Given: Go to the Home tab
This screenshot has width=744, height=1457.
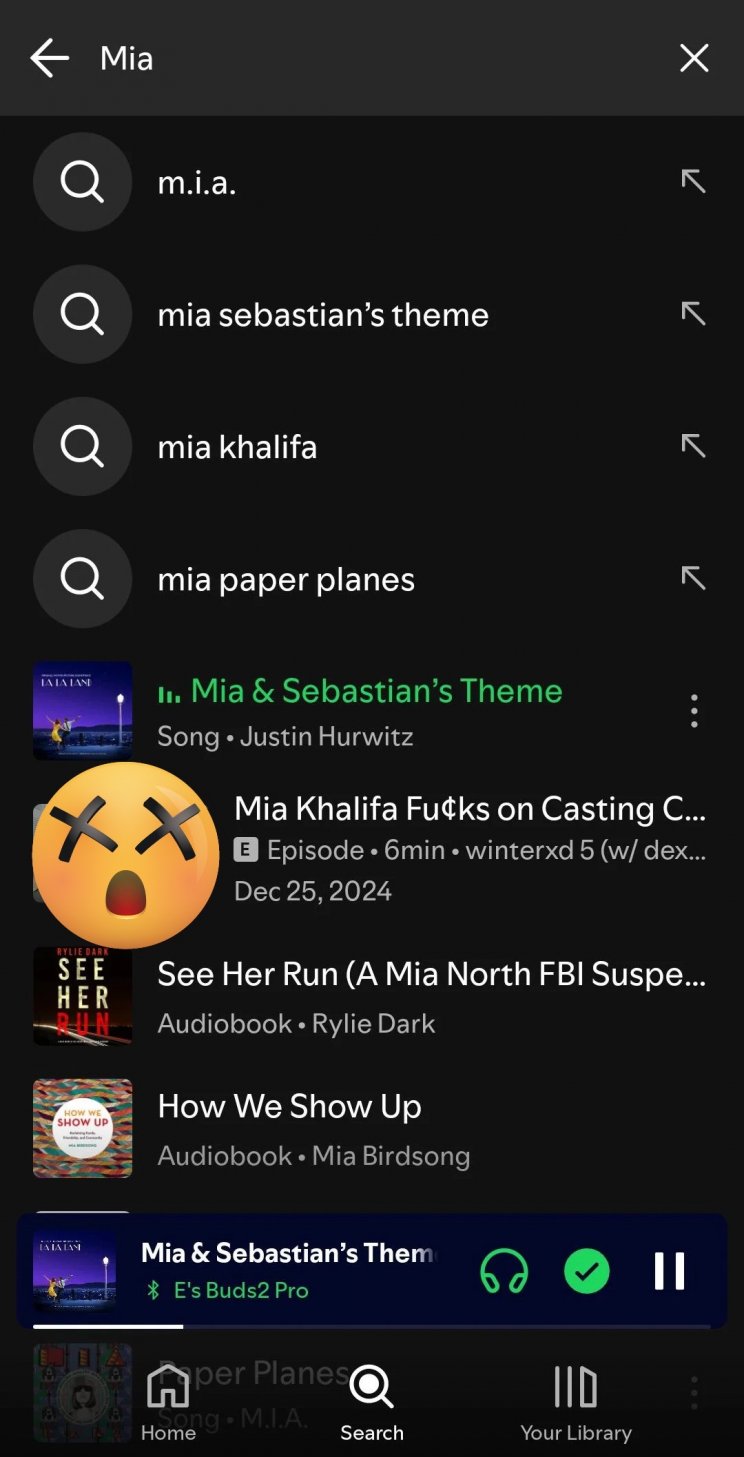Looking at the screenshot, I should pyautogui.click(x=168, y=1402).
